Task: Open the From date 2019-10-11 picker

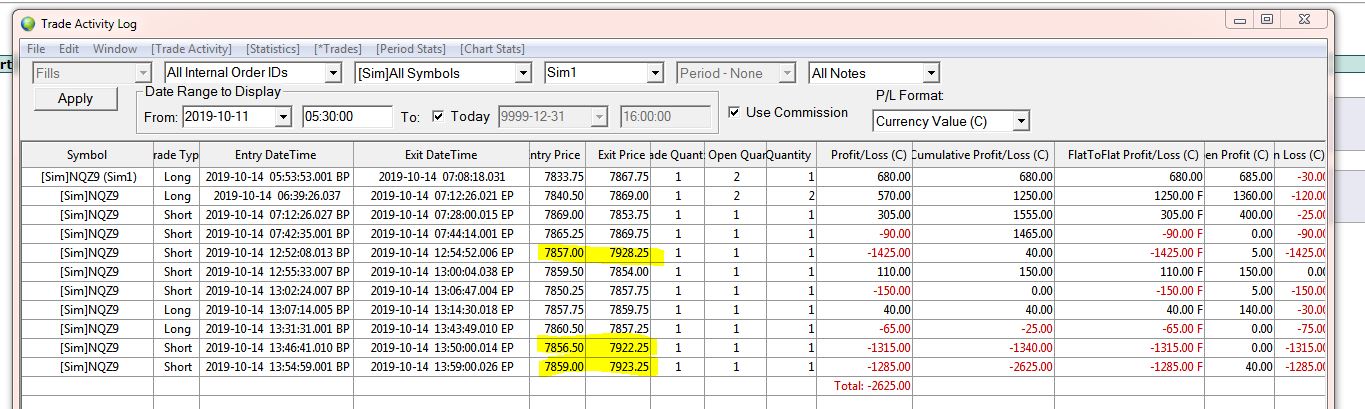Action: 283,117
